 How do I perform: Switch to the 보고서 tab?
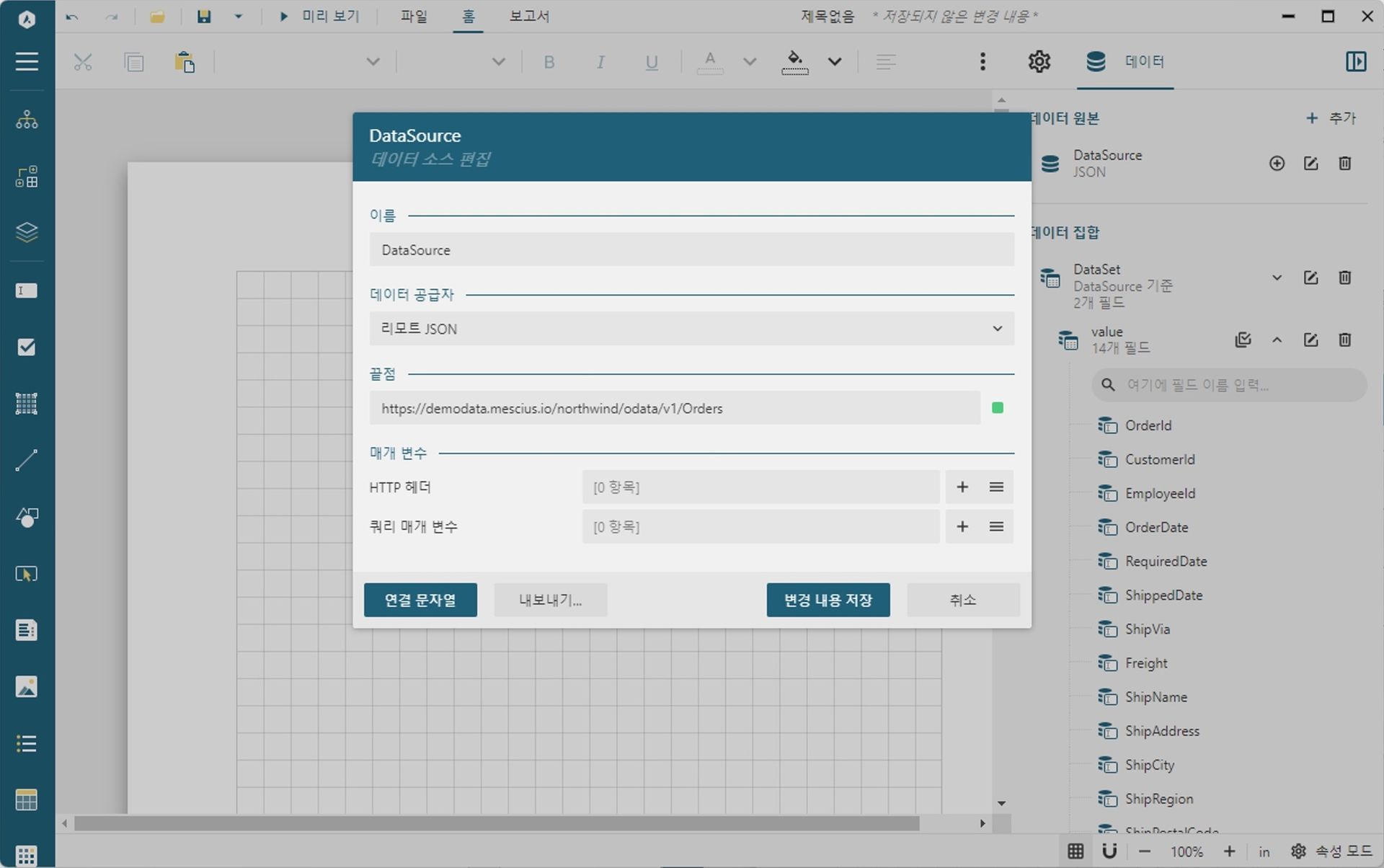pyautogui.click(x=529, y=17)
